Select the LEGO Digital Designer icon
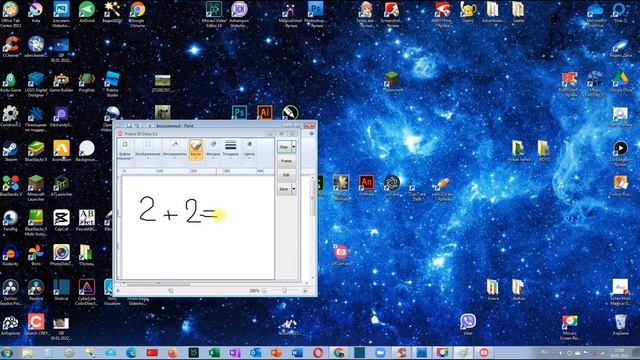This screenshot has width=640, height=360. coord(36,85)
